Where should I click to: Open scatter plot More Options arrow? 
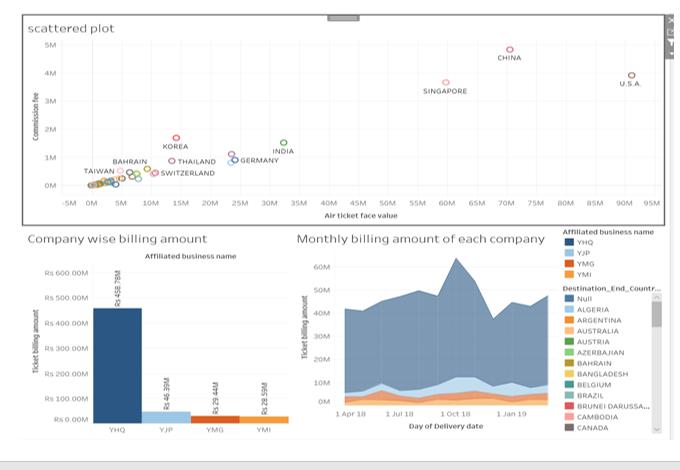(670, 53)
